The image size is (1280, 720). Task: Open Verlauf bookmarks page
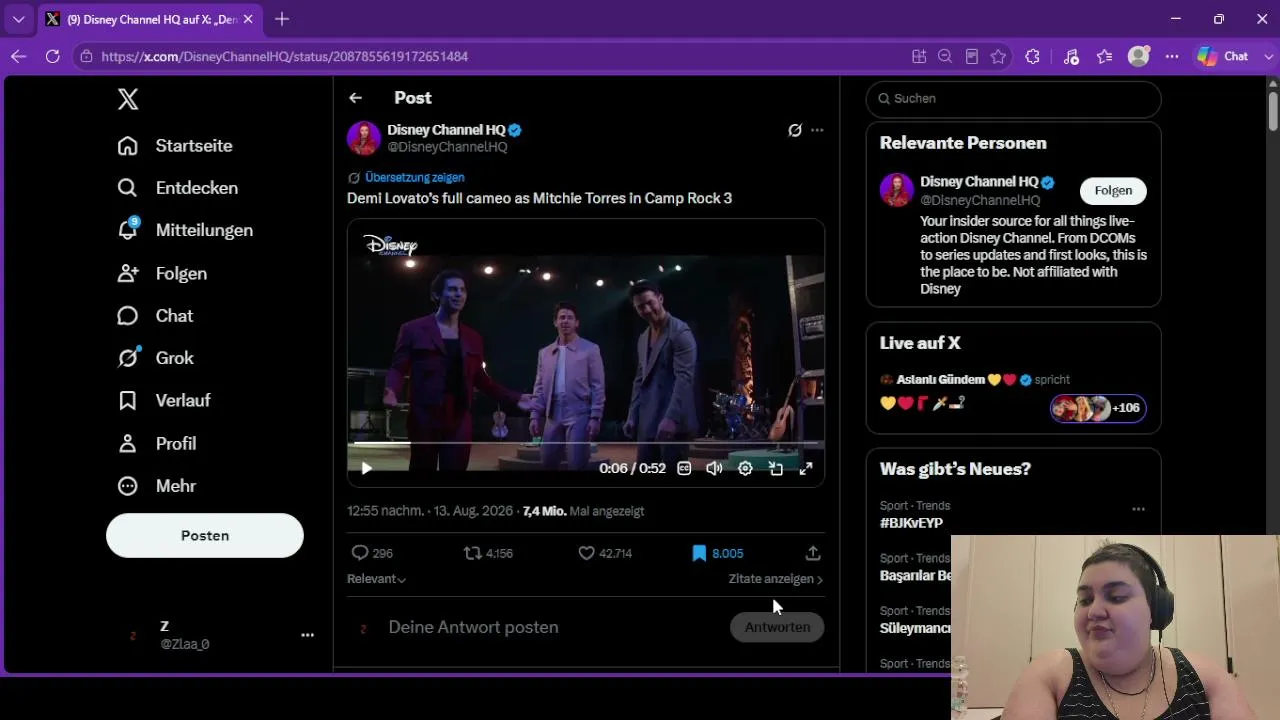[164, 400]
